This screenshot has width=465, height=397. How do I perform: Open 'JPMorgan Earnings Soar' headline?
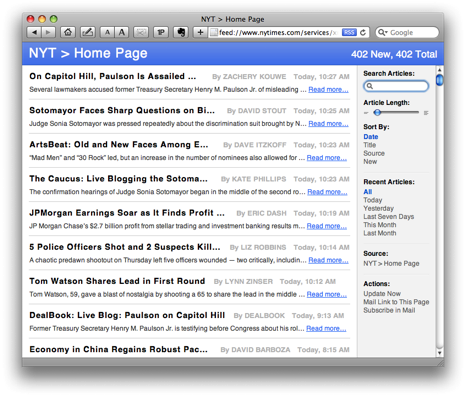(127, 213)
